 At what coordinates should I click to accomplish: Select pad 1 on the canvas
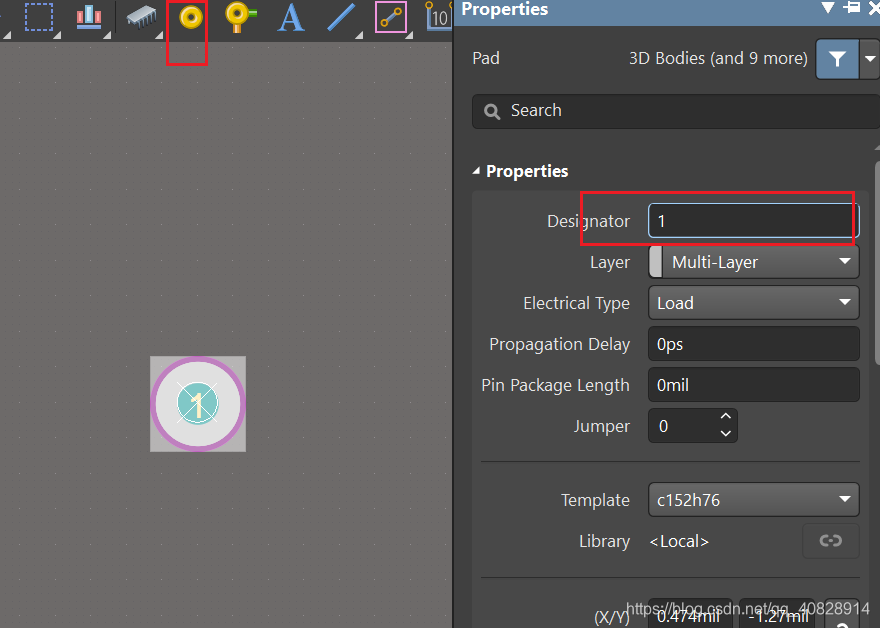(198, 404)
